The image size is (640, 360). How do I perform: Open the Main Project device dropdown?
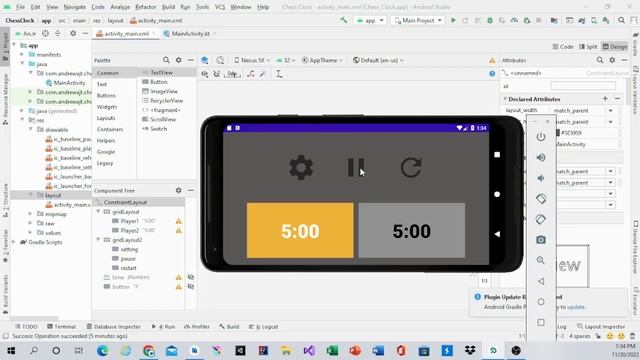pos(418,20)
